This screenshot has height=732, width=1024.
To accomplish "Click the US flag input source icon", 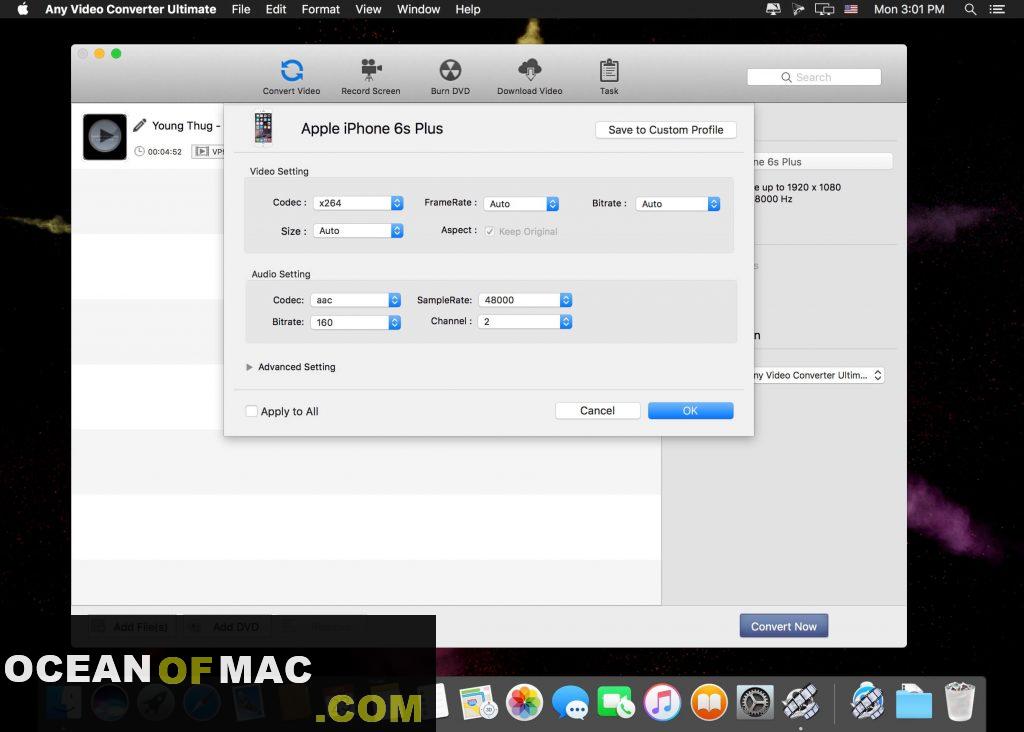I will click(x=851, y=9).
